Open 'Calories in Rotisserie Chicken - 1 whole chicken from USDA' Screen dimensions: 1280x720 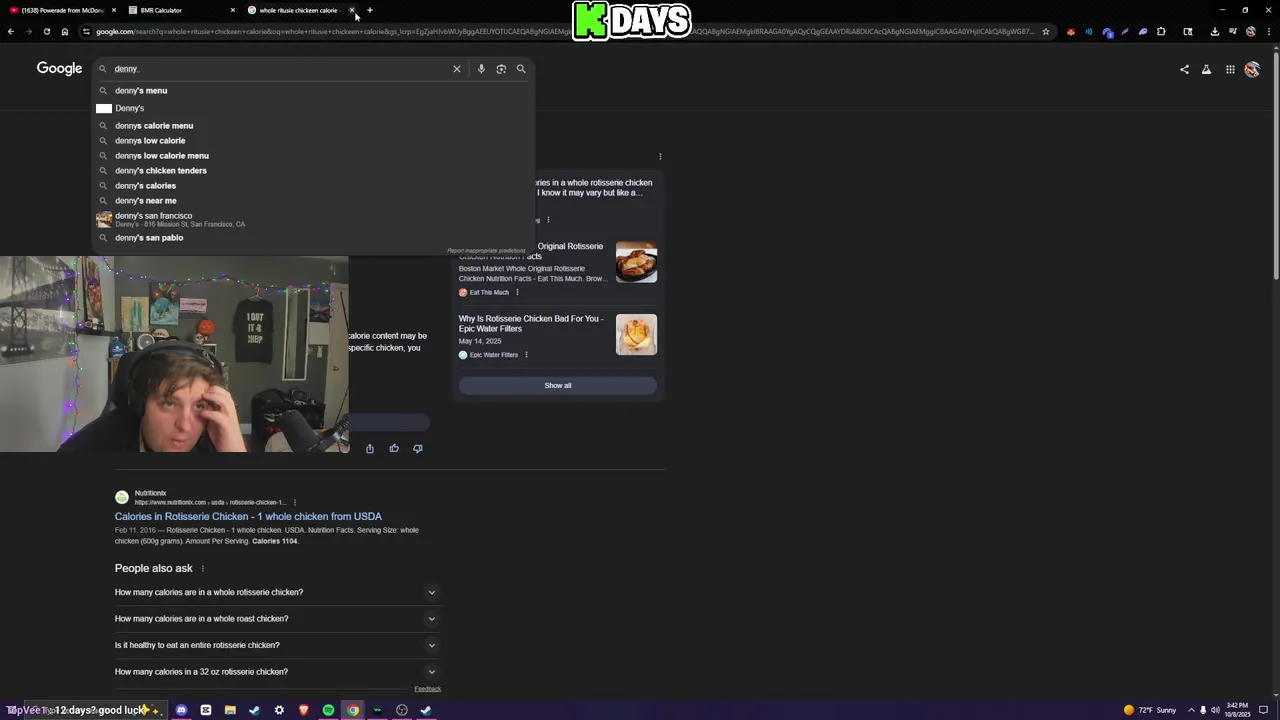point(248,516)
